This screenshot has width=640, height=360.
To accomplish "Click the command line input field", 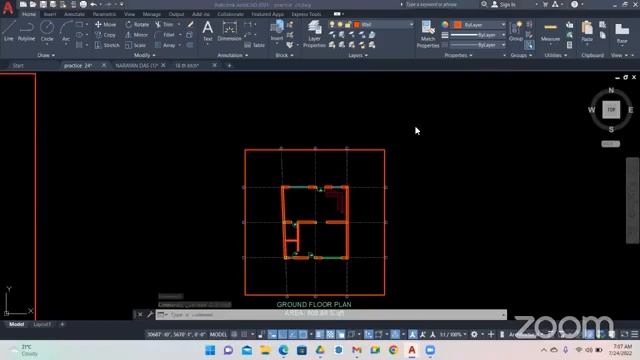I will (x=331, y=315).
